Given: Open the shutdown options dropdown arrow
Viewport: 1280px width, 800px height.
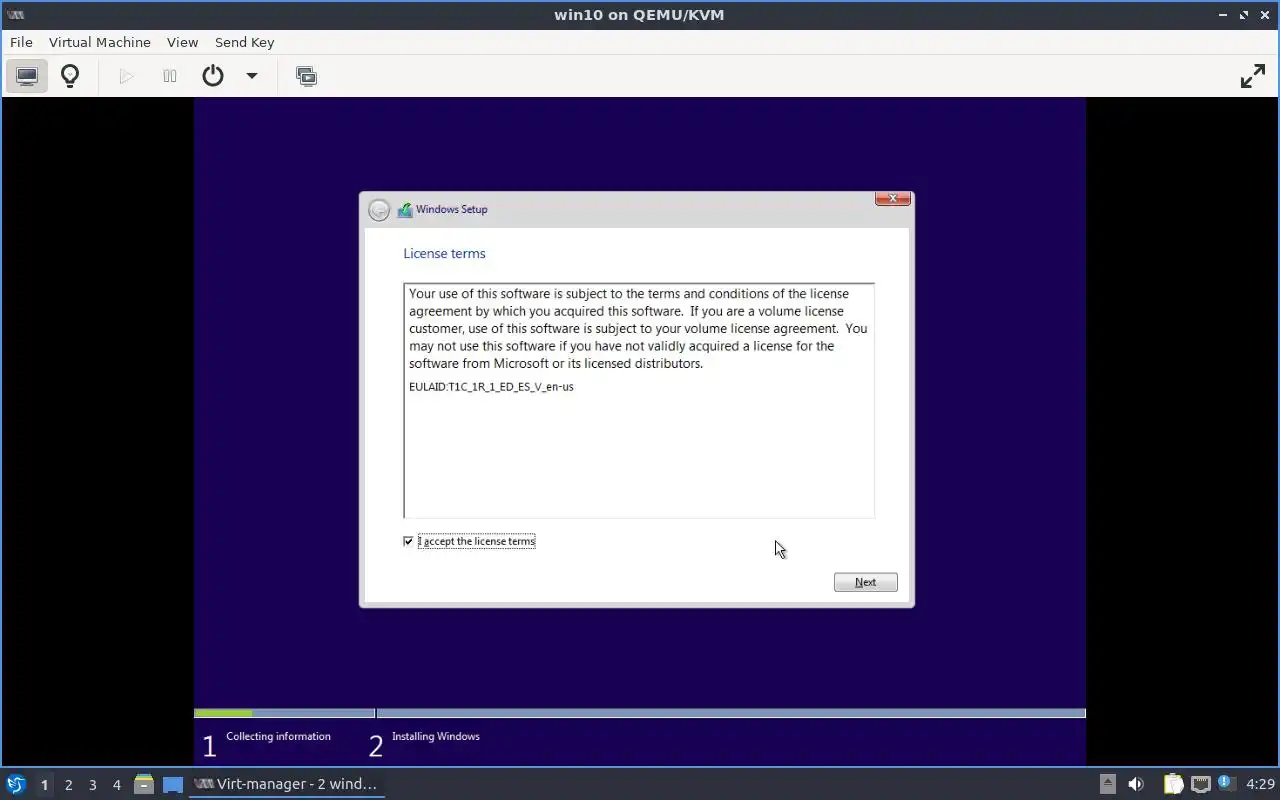Looking at the screenshot, I should [252, 76].
